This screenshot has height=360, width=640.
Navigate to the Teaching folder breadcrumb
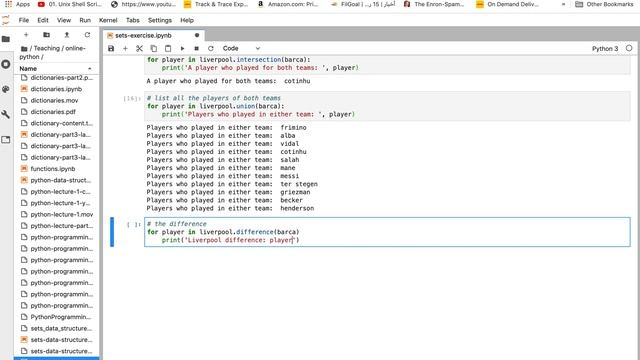point(47,48)
